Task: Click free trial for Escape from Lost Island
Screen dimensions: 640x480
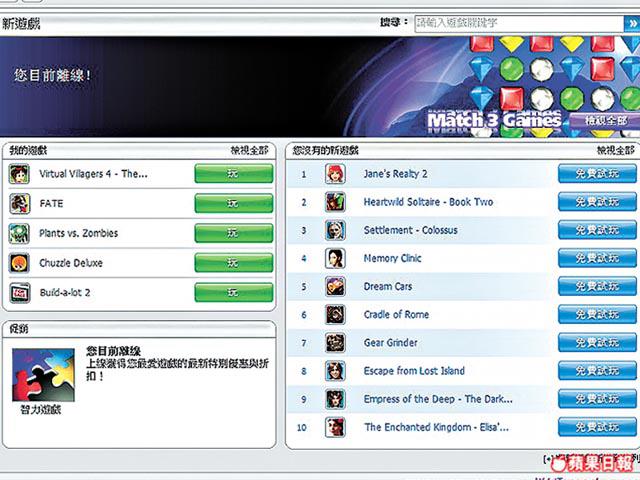Action: [x=597, y=371]
